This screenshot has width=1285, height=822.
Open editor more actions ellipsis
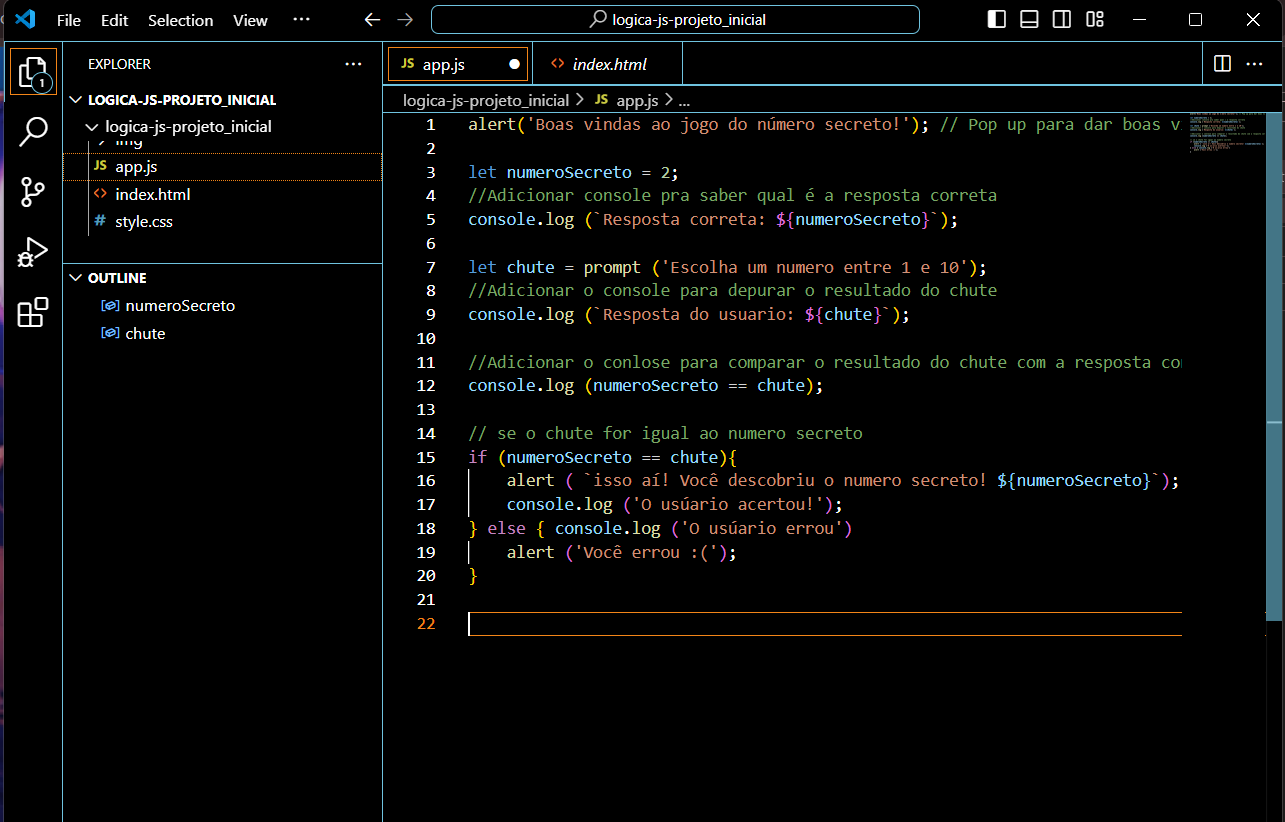[1254, 63]
